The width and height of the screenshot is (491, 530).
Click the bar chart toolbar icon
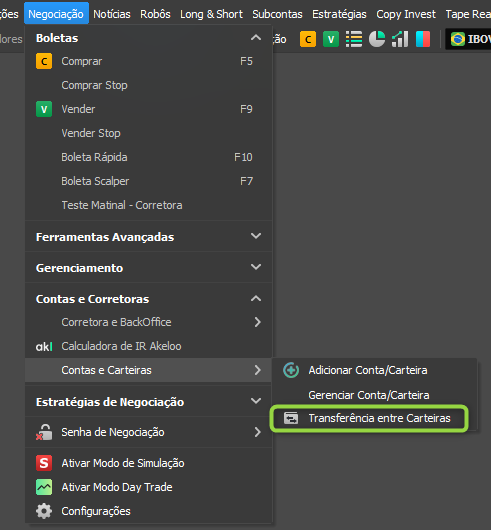coord(400,39)
